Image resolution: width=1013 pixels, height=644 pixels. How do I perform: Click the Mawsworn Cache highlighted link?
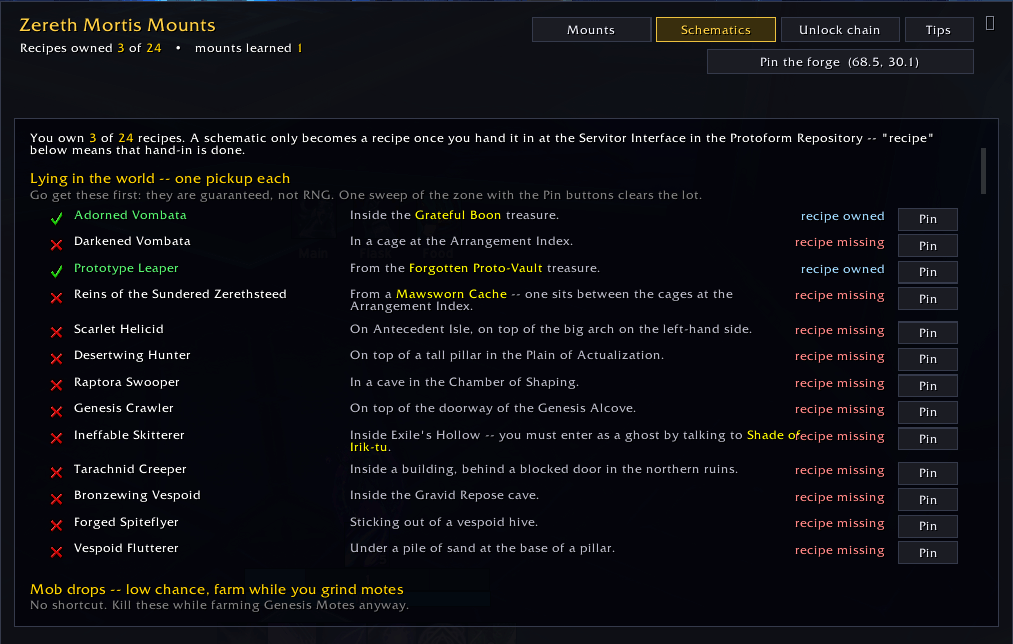coord(451,294)
